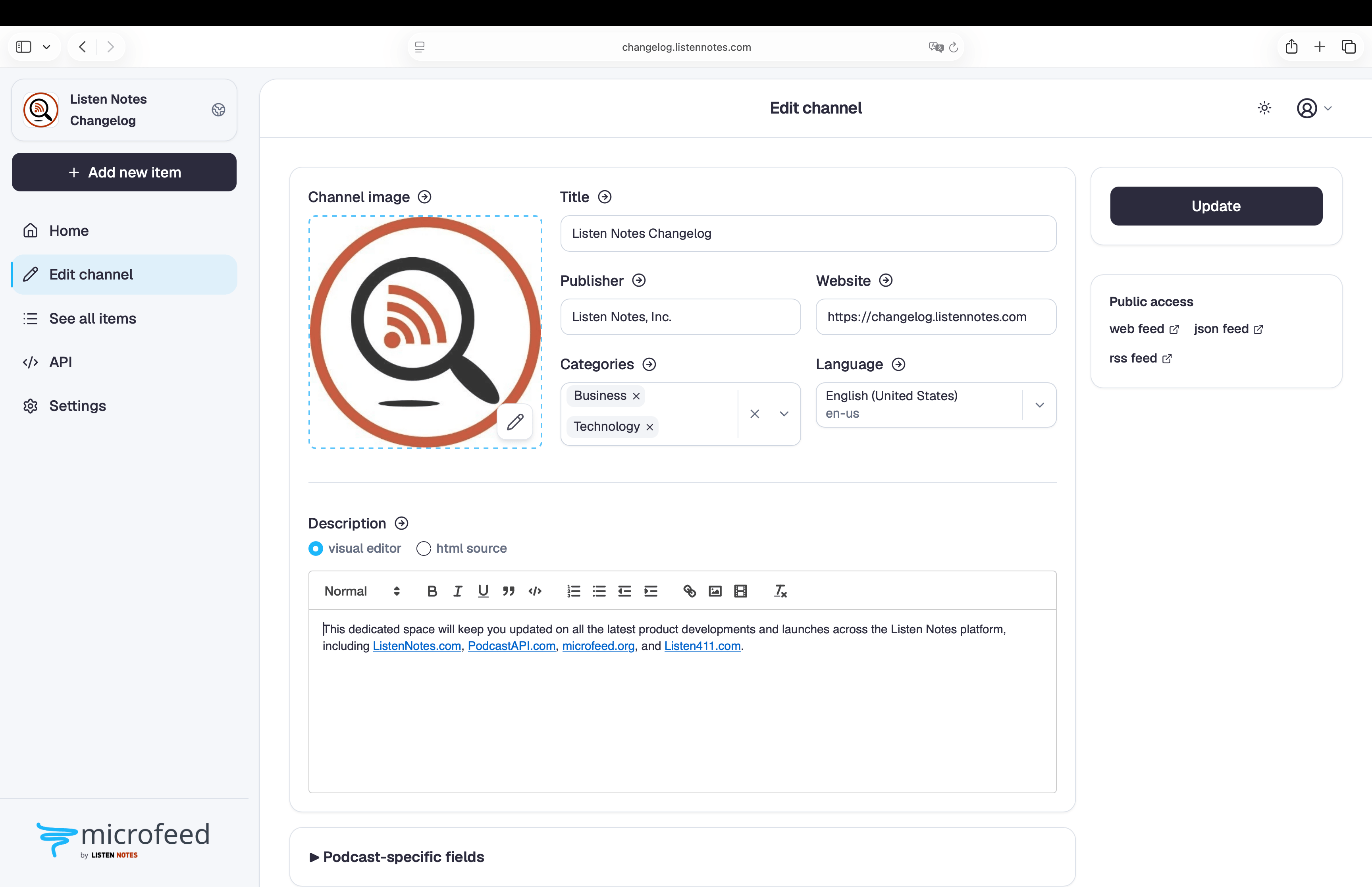The width and height of the screenshot is (1372, 887).
Task: Click the Add new item button
Action: 124,172
